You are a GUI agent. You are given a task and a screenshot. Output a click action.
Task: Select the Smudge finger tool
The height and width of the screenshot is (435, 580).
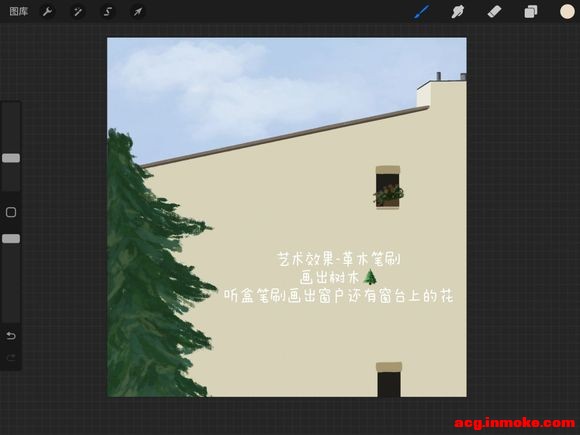point(458,11)
